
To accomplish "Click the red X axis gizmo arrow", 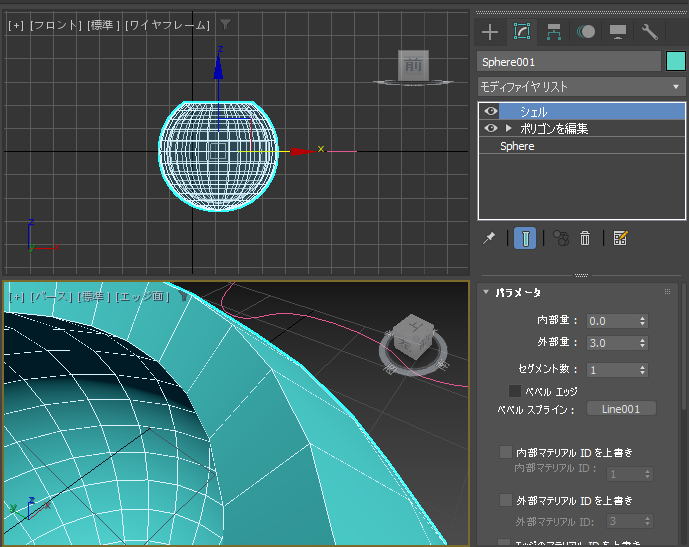I will click(x=302, y=151).
